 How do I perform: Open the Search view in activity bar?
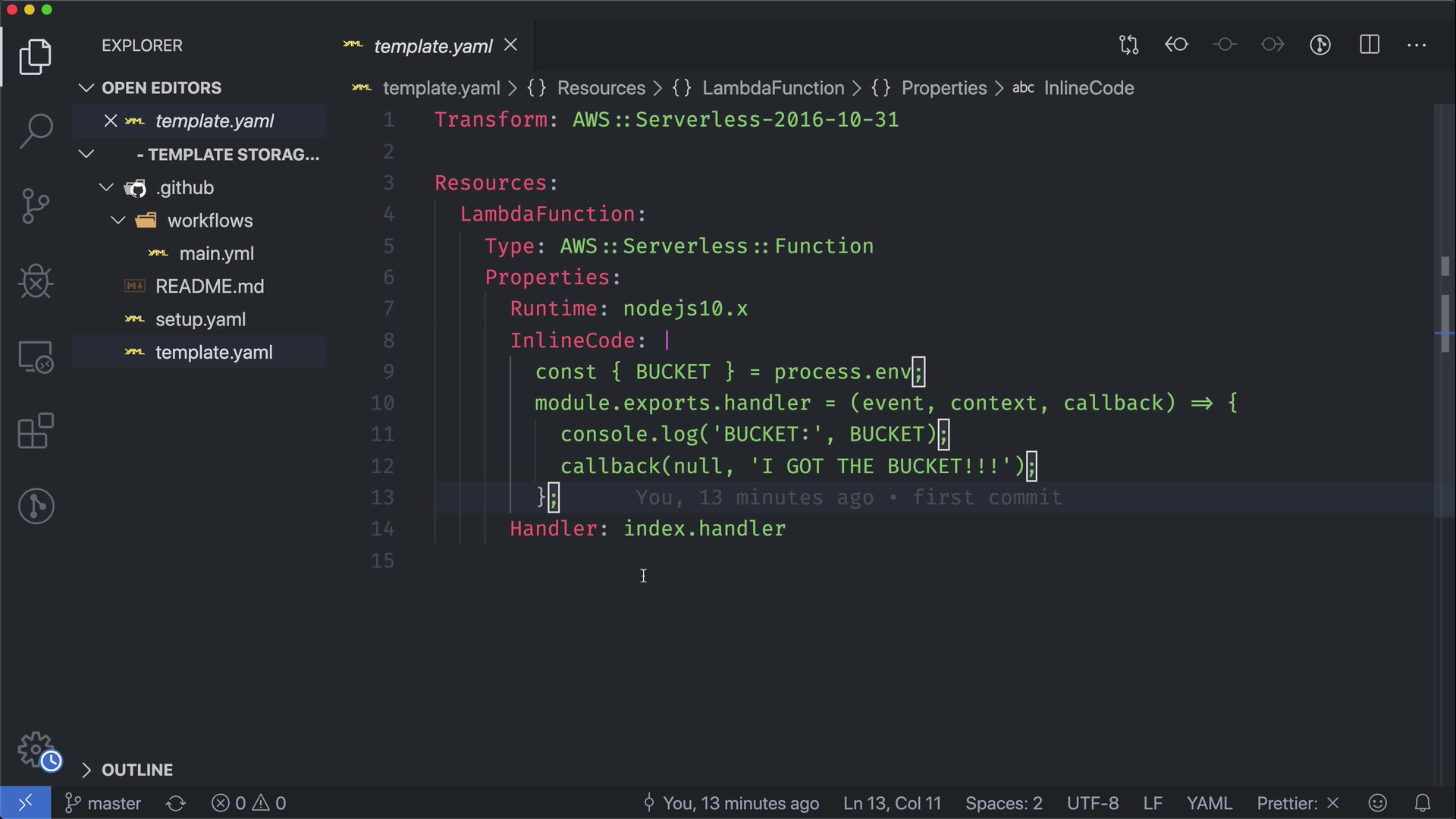pyautogui.click(x=36, y=131)
